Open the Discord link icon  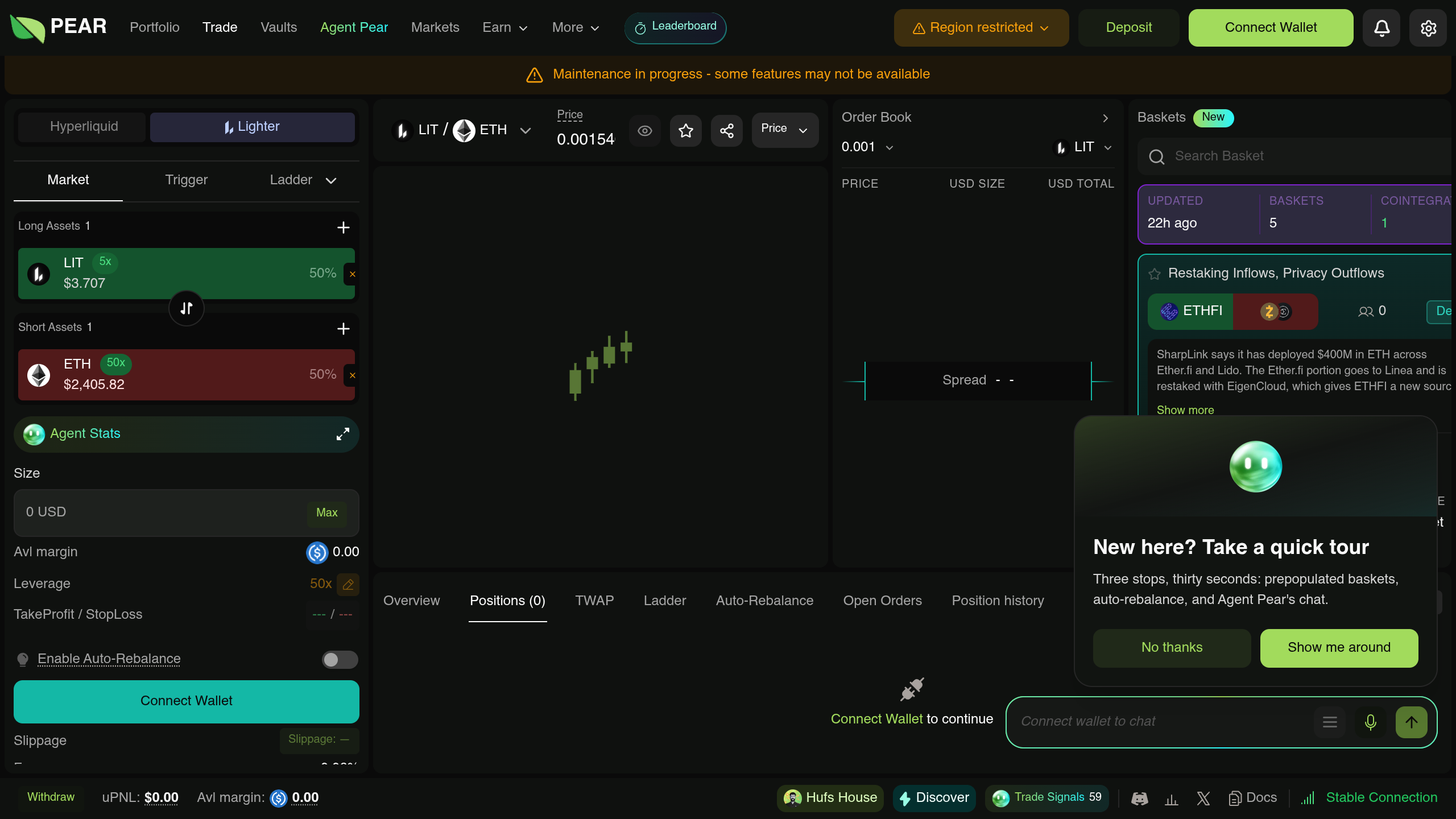(1139, 799)
